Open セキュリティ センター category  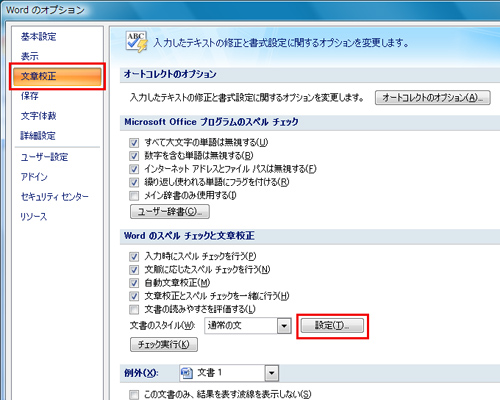point(55,197)
